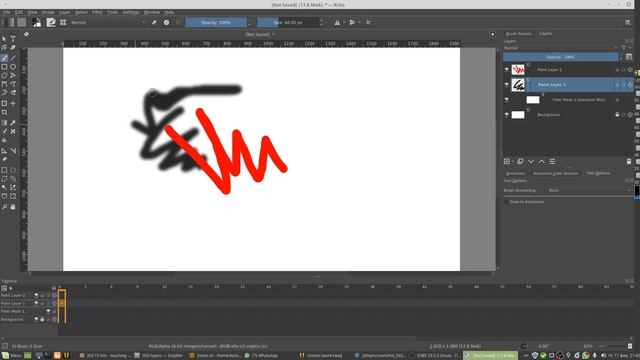Toggle eraser mode in toolbar
640x360 pixels.
[154, 22]
